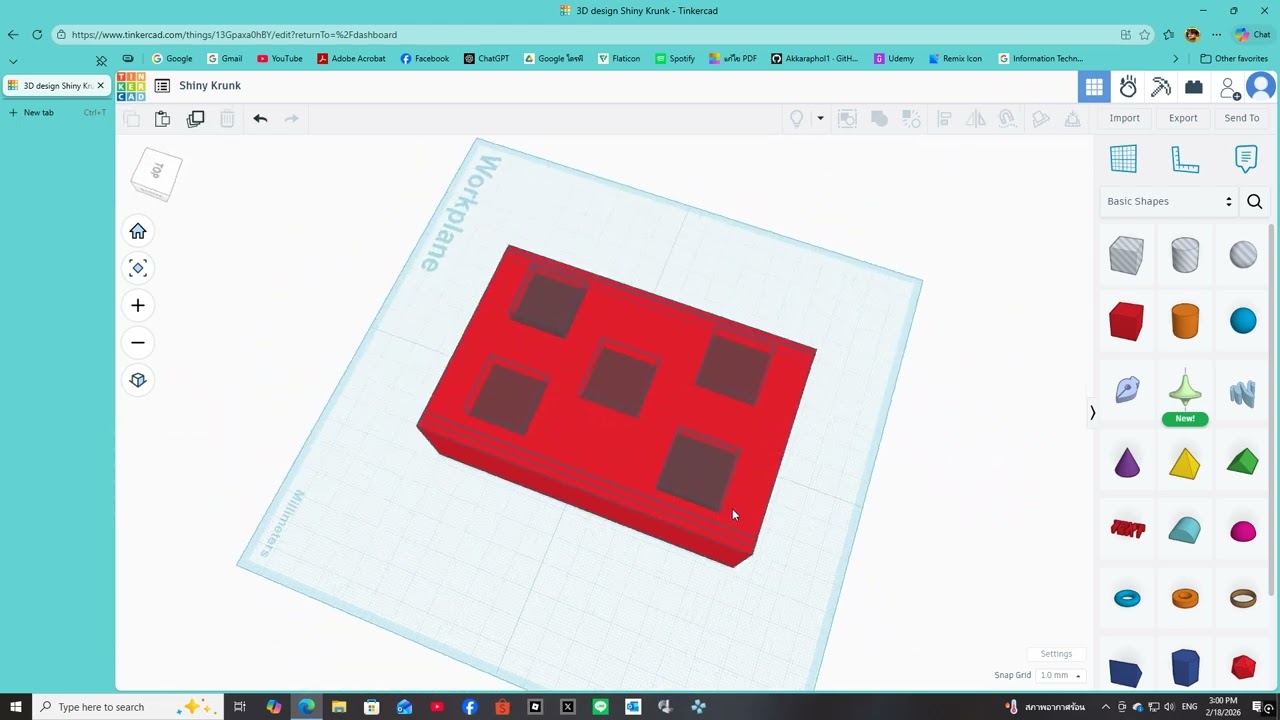The image size is (1280, 720).
Task: Open dropdown arrow next to lightbulb
Action: click(820, 118)
